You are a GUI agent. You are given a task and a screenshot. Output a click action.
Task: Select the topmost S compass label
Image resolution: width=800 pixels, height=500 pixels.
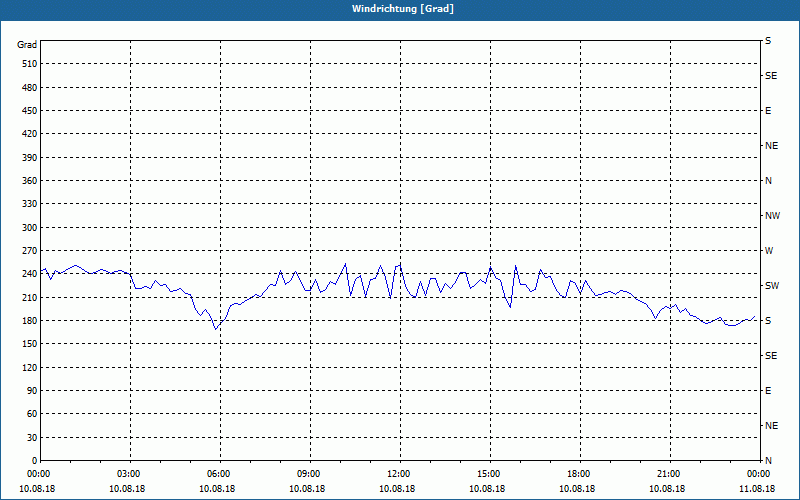pos(768,41)
